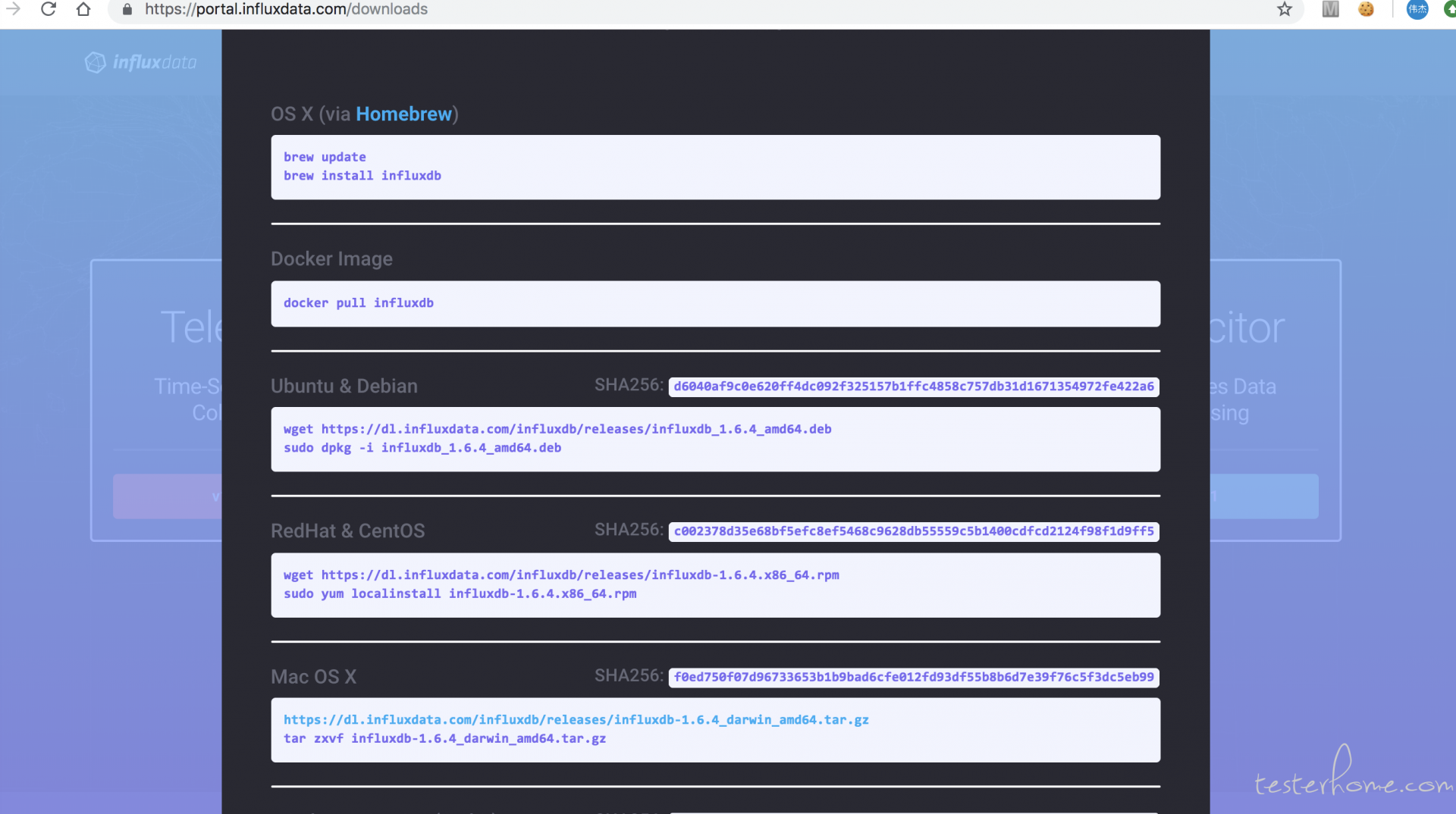Screen dimensions: 1456x814
Task: Click the browser reload button
Action: pyautogui.click(x=49, y=9)
